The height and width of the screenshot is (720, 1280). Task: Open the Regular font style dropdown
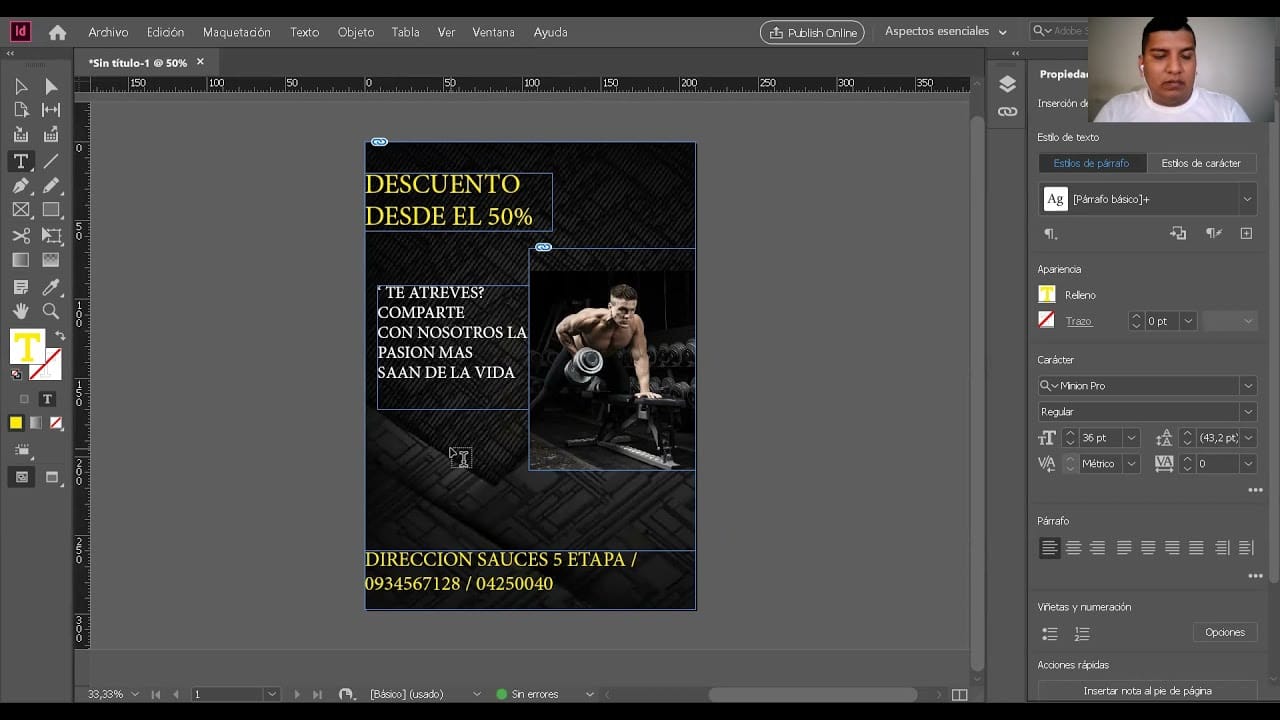click(1247, 412)
